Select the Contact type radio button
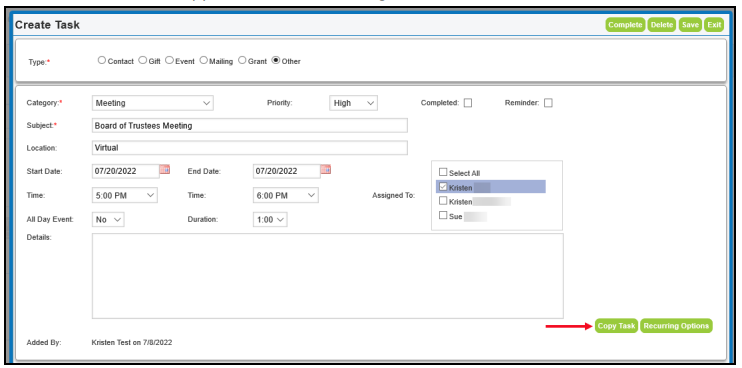742x368 pixels. click(101, 61)
